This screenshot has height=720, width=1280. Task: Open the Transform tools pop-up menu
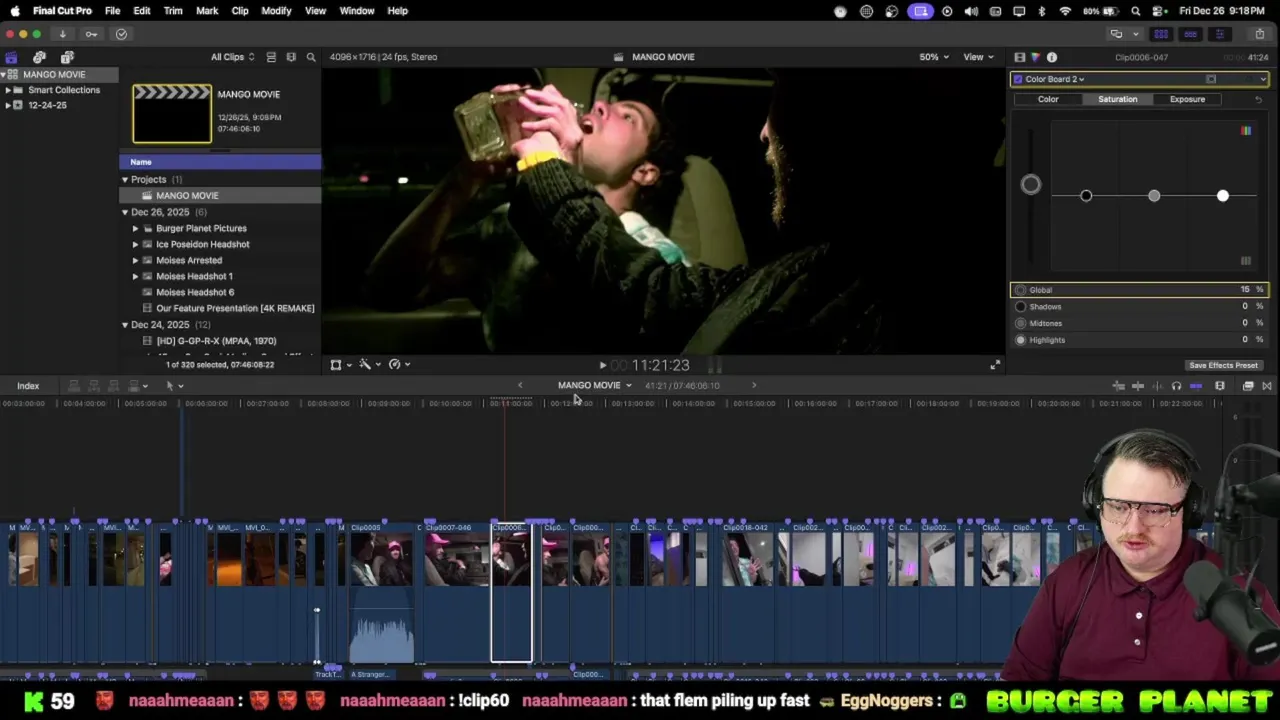(x=340, y=365)
